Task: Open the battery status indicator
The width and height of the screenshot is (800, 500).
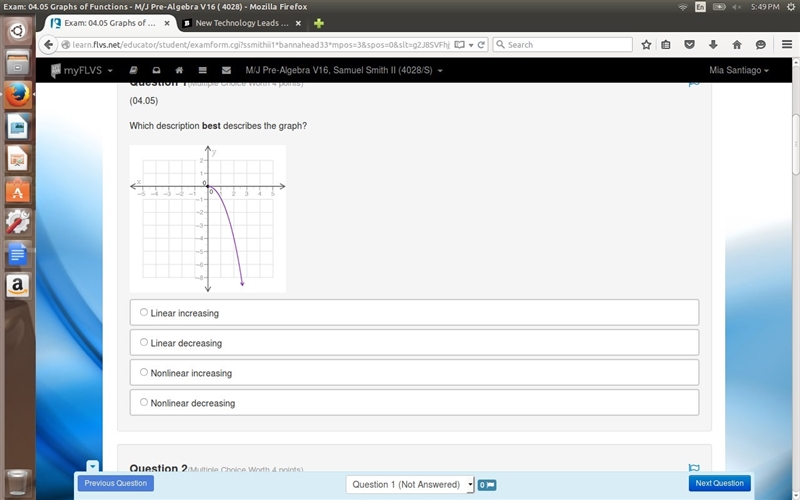Action: (x=719, y=7)
